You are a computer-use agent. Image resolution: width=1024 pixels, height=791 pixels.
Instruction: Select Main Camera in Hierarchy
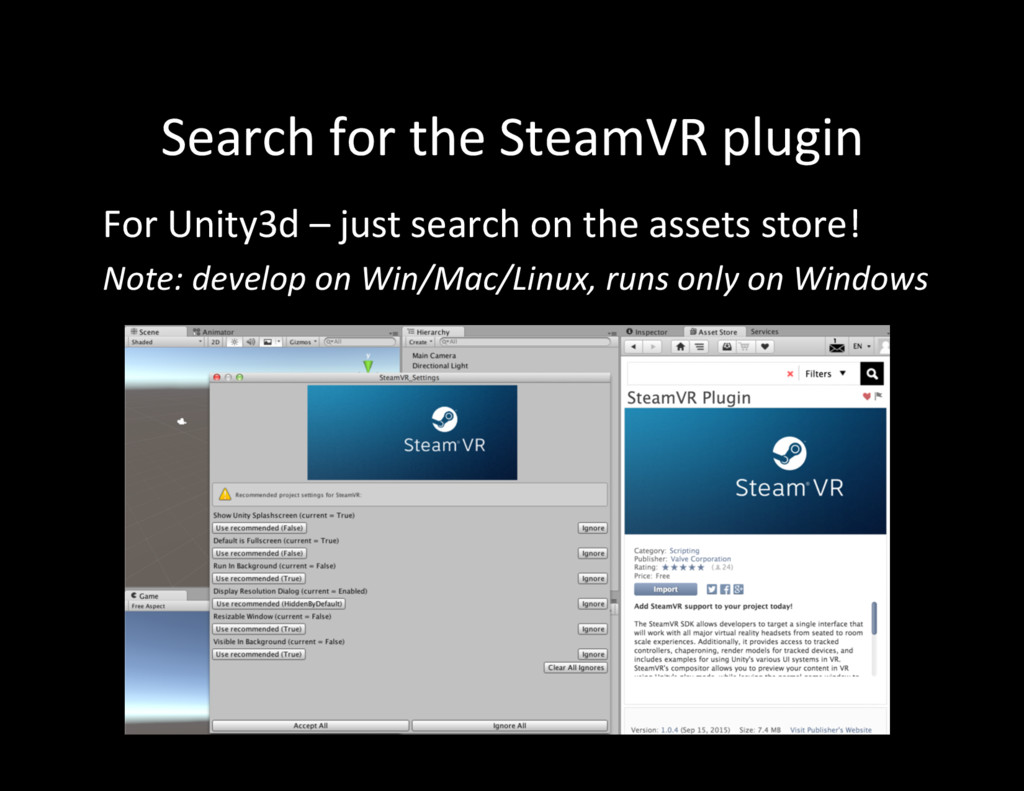point(434,356)
